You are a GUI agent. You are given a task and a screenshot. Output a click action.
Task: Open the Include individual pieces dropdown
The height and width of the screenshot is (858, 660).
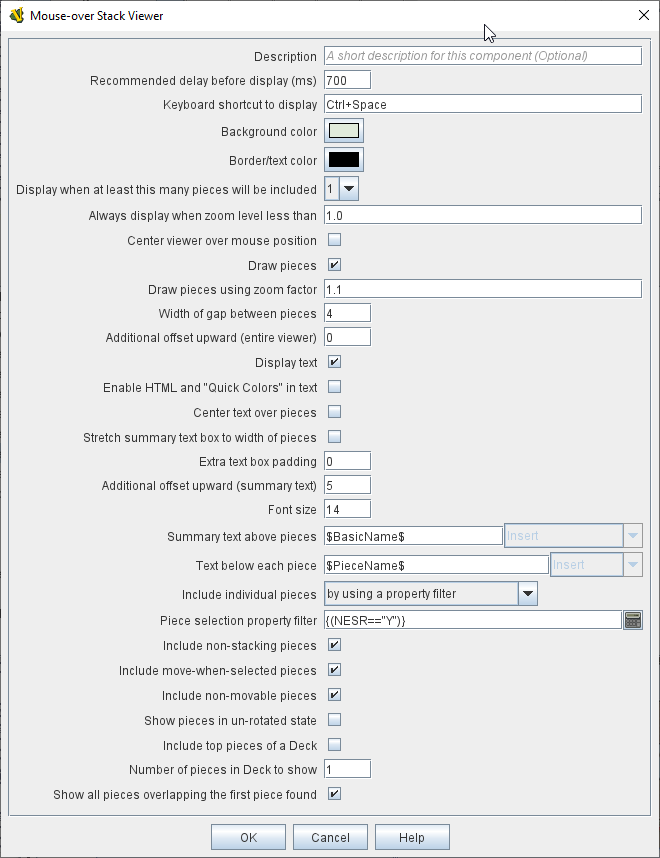click(431, 594)
